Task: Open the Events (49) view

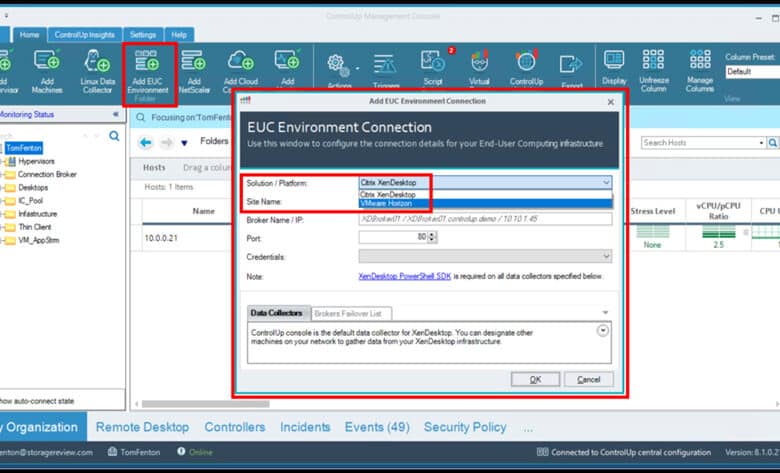Action: (x=377, y=427)
